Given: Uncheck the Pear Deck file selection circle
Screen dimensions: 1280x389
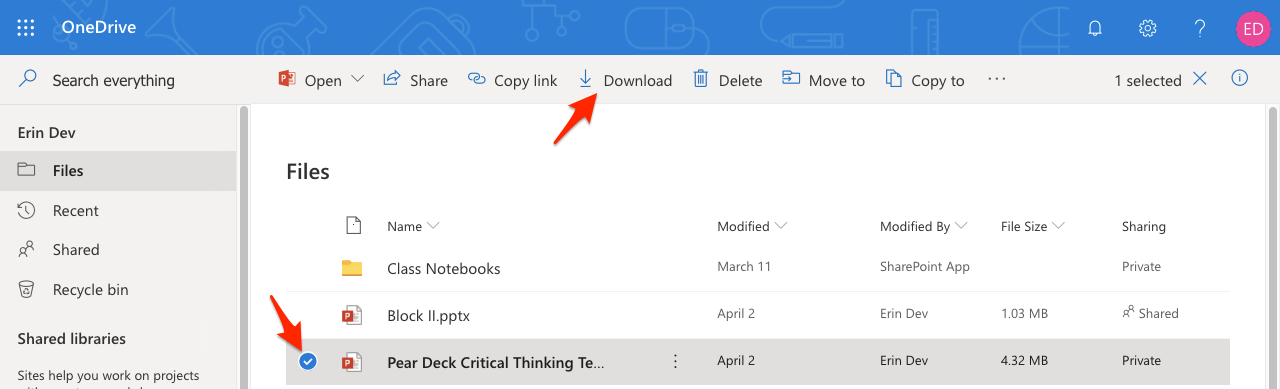Looking at the screenshot, I should point(308,362).
